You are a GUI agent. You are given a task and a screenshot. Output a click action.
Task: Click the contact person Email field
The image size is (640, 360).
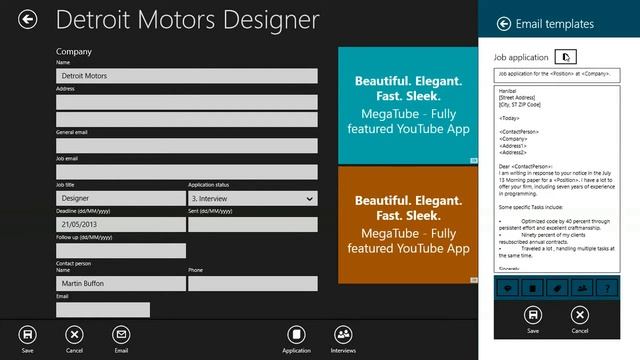[103, 310]
